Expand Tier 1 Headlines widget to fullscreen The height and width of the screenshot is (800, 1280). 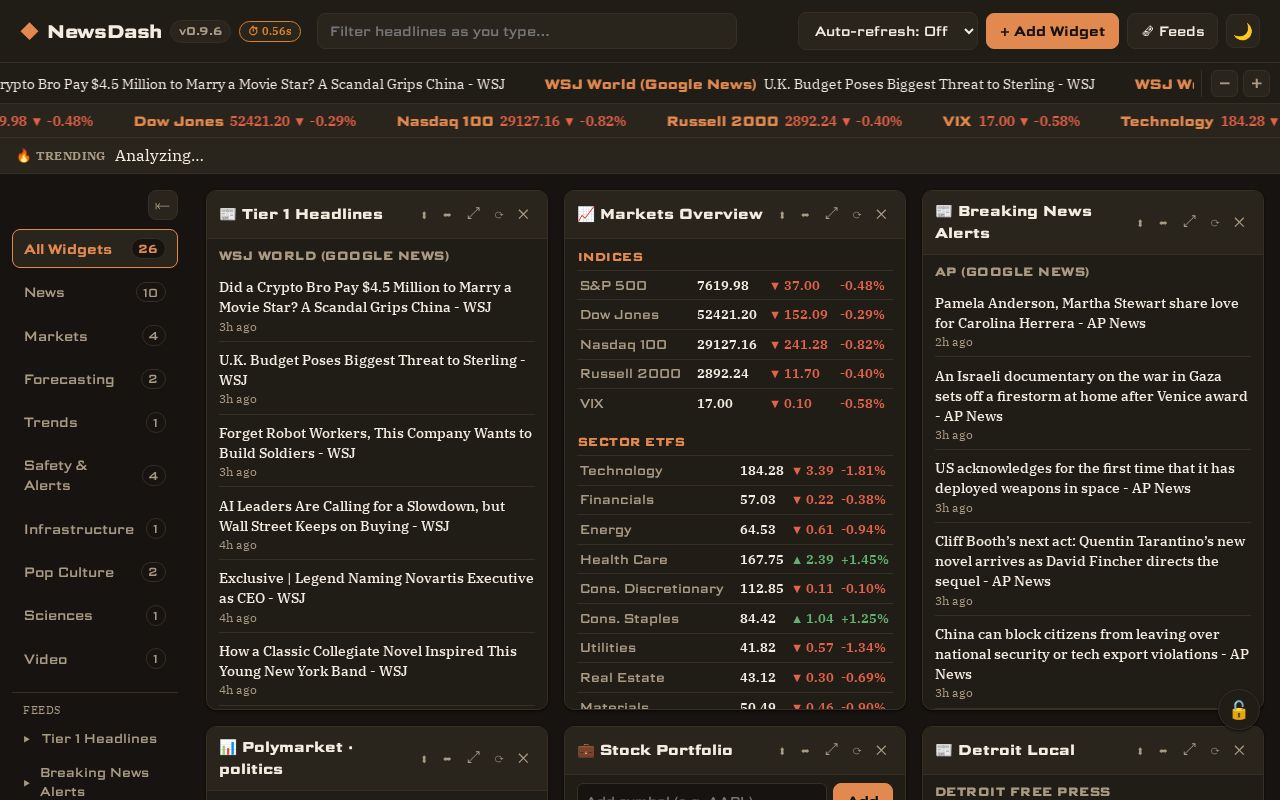click(x=474, y=214)
